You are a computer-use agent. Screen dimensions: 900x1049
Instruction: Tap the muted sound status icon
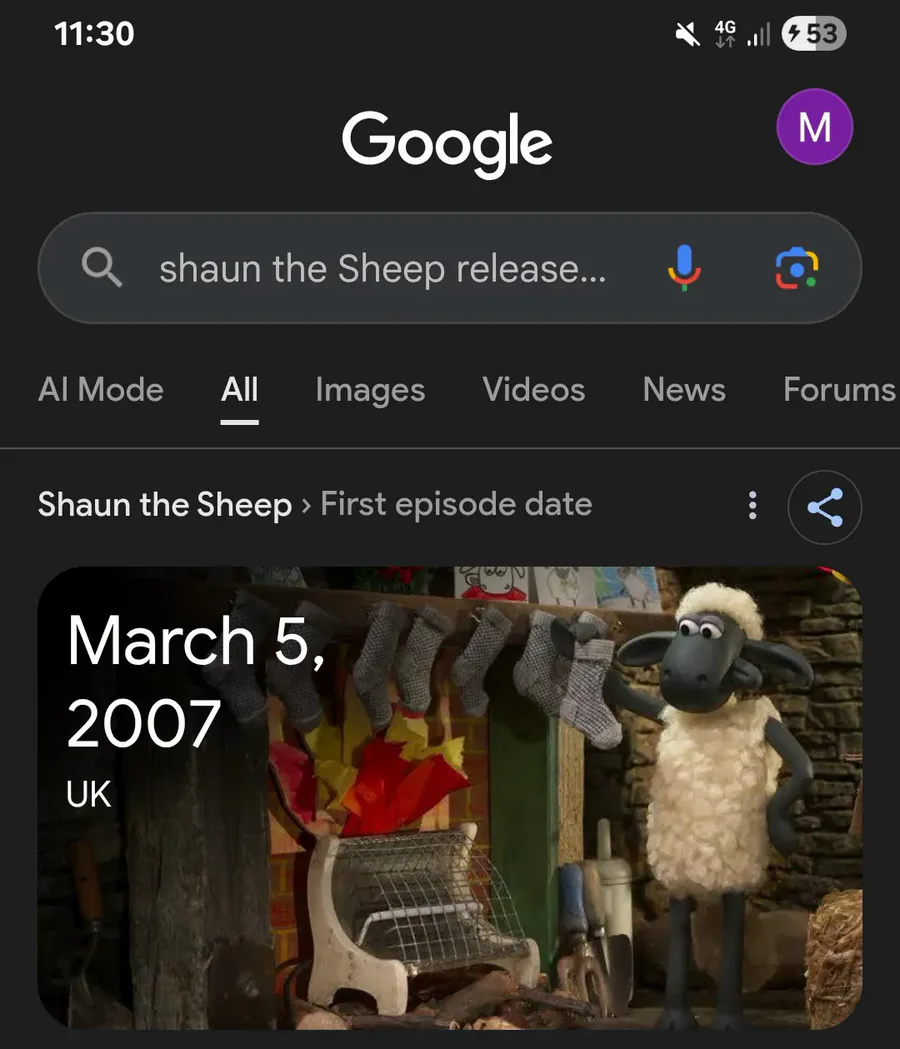click(x=687, y=33)
